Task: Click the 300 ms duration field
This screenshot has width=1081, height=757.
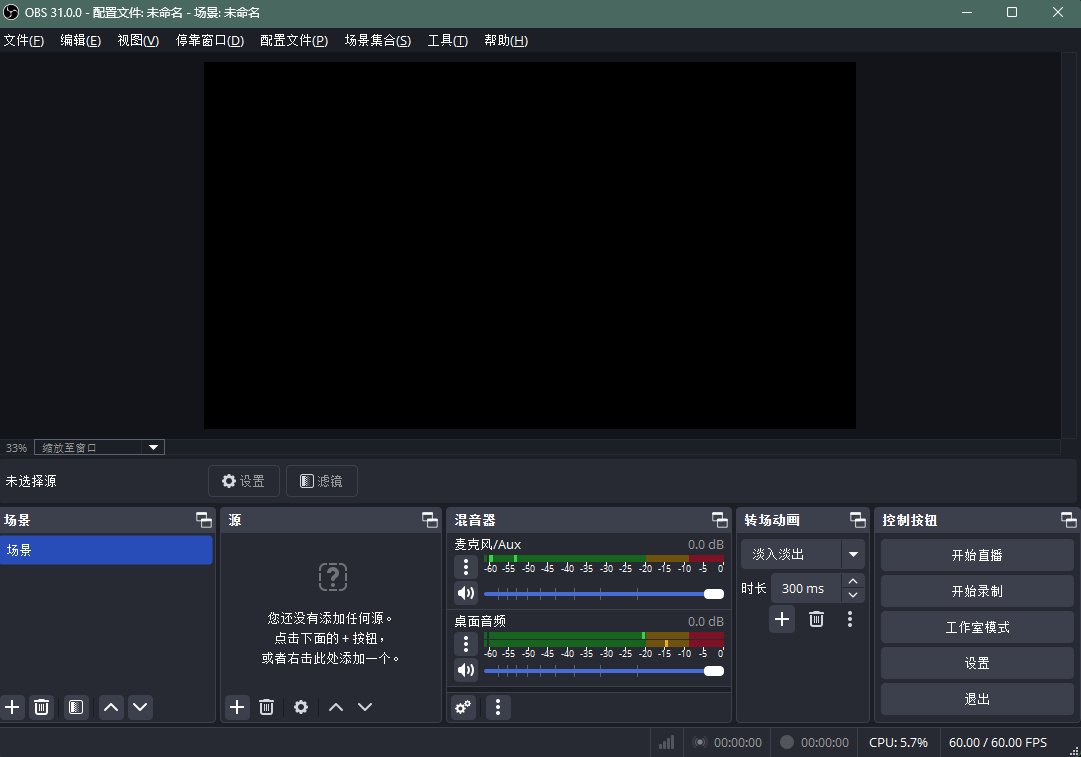Action: click(x=805, y=589)
